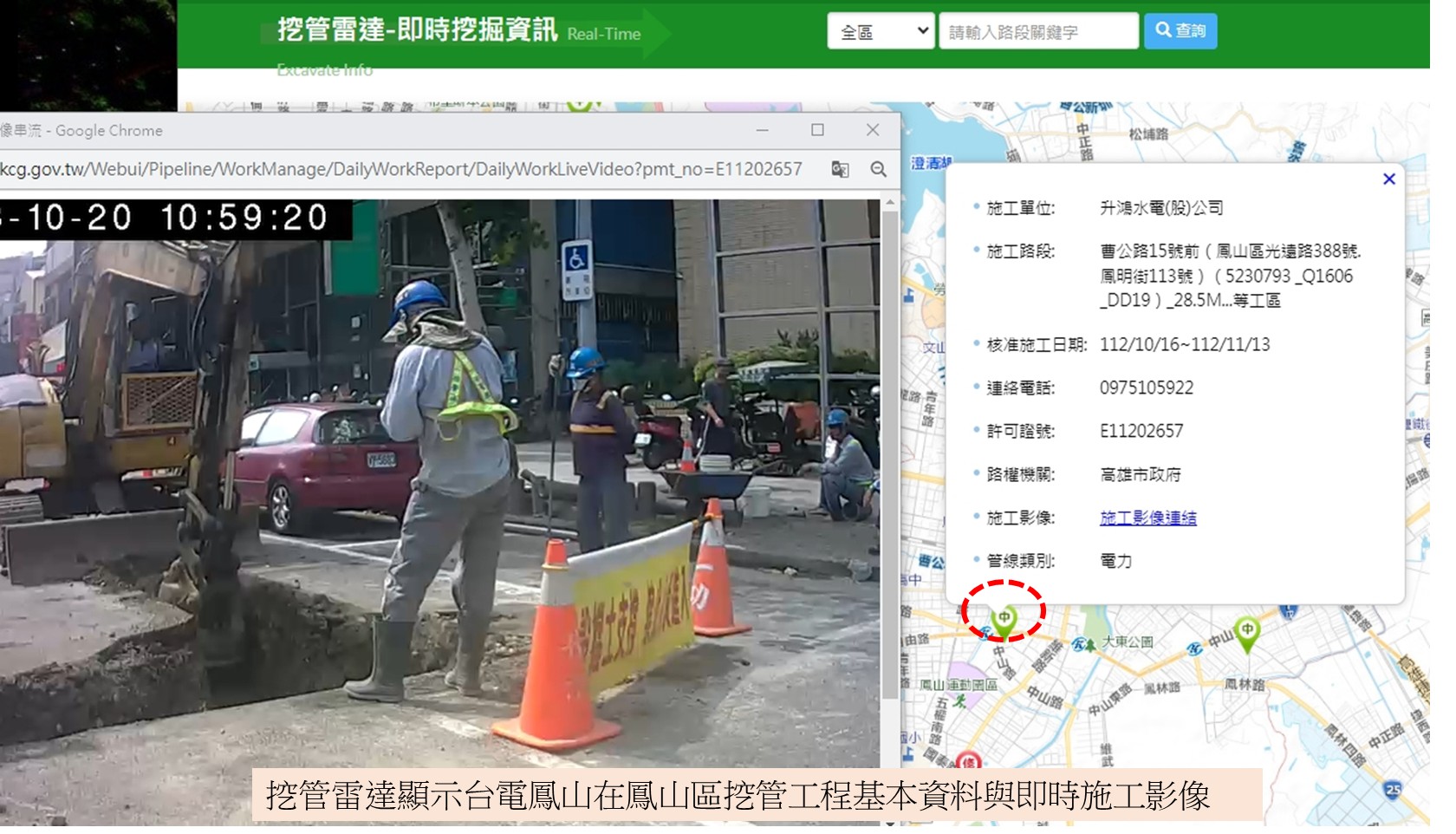Click the 高雄市政府 authority text
This screenshot has width=1456, height=834.
click(x=1141, y=474)
